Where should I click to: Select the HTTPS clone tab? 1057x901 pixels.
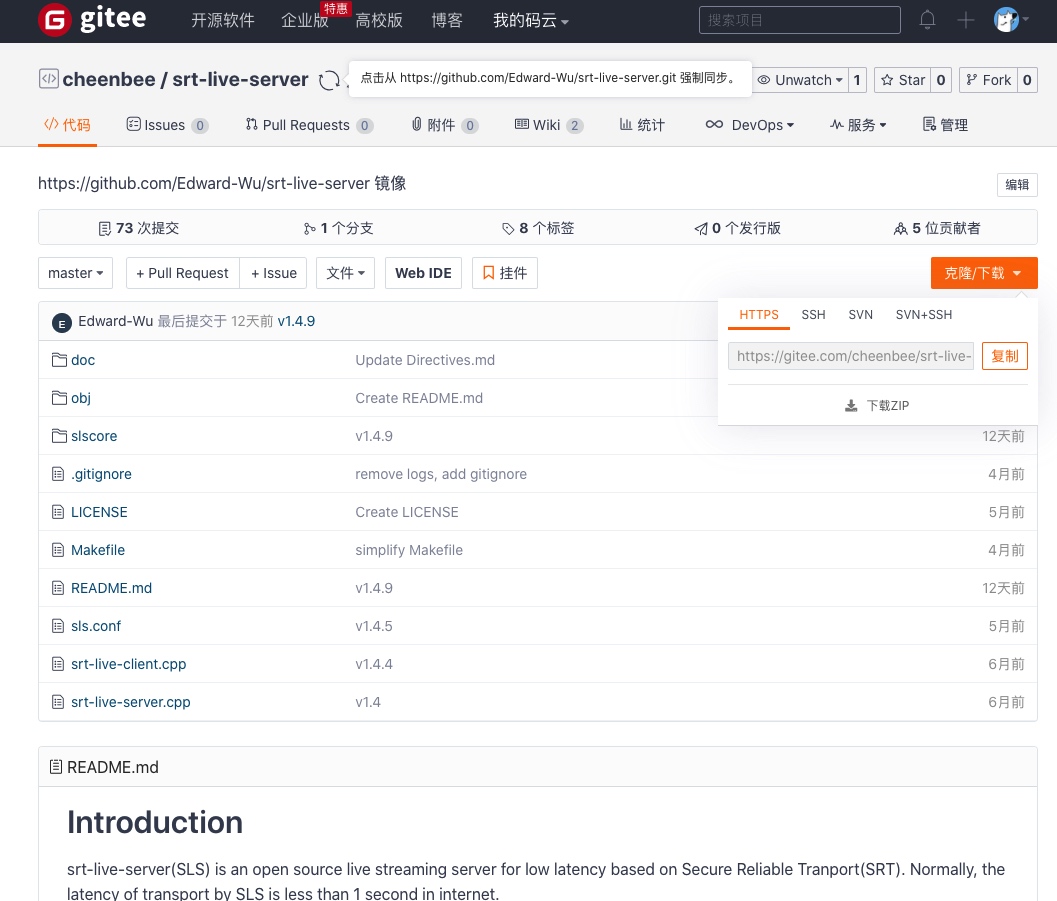pos(758,315)
